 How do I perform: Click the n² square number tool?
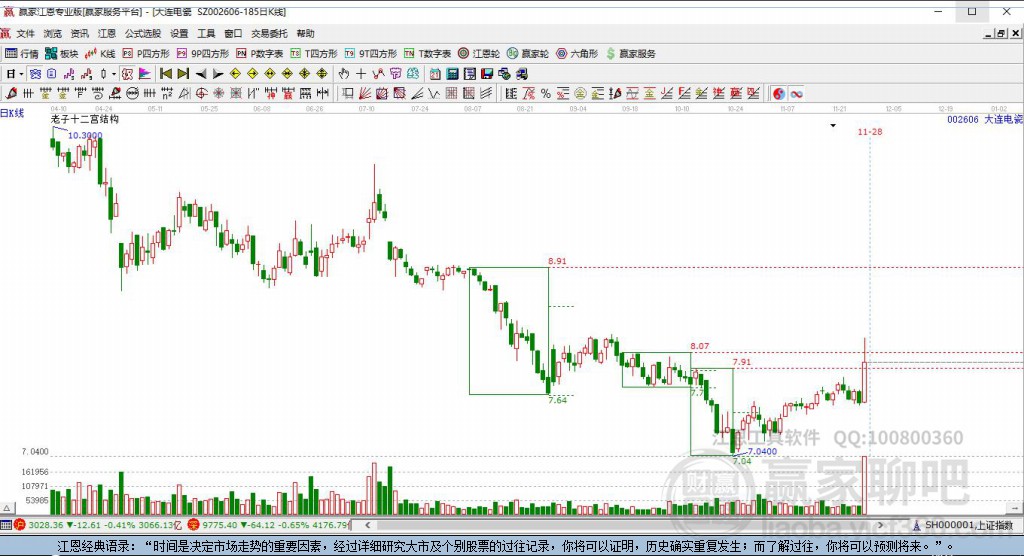pyautogui.click(x=167, y=93)
